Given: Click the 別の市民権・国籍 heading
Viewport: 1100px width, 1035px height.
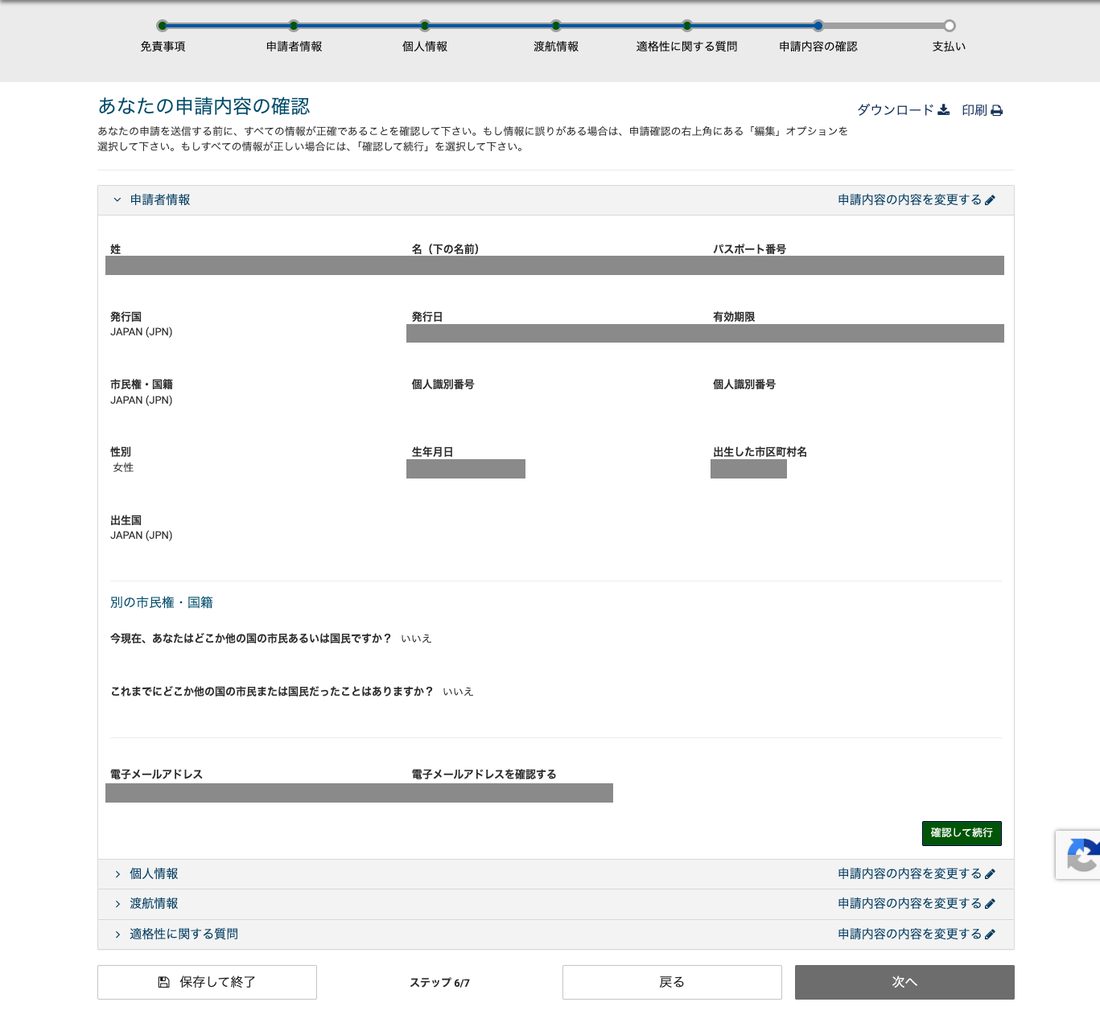Looking at the screenshot, I should [161, 603].
